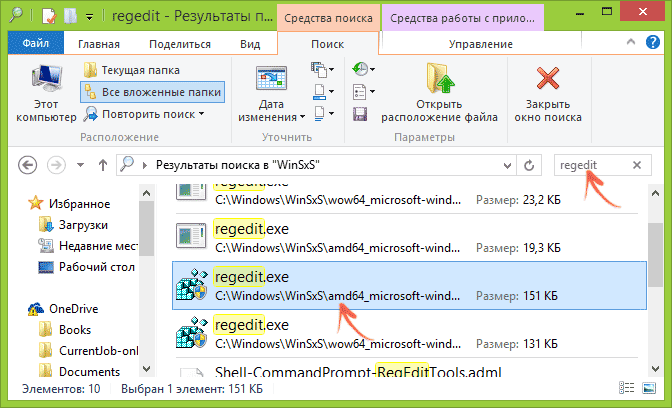Open Documents folder under OneDrive
This screenshot has height=408, width=672.
coord(79,371)
